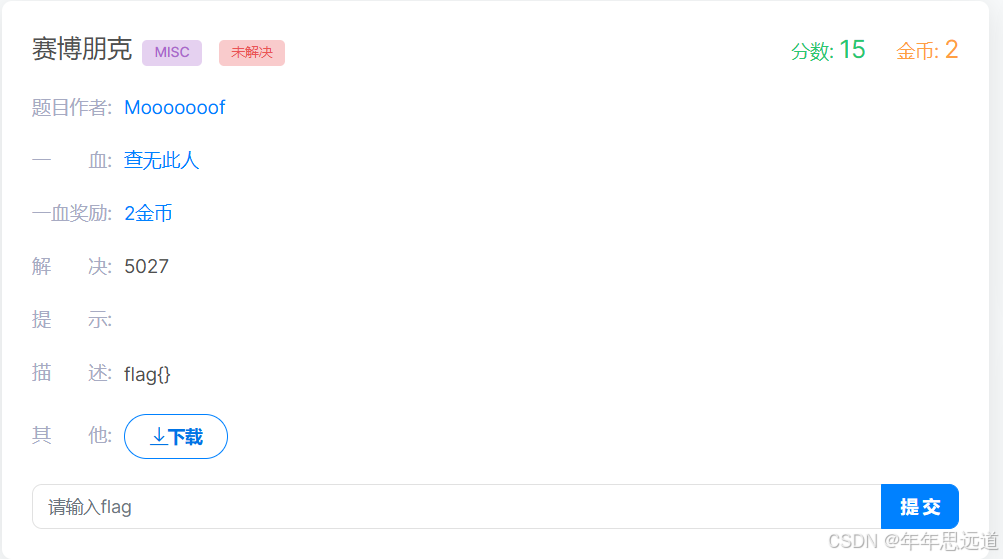The image size is (1003, 559).
Task: Click the download arrow icon
Action: point(159,436)
